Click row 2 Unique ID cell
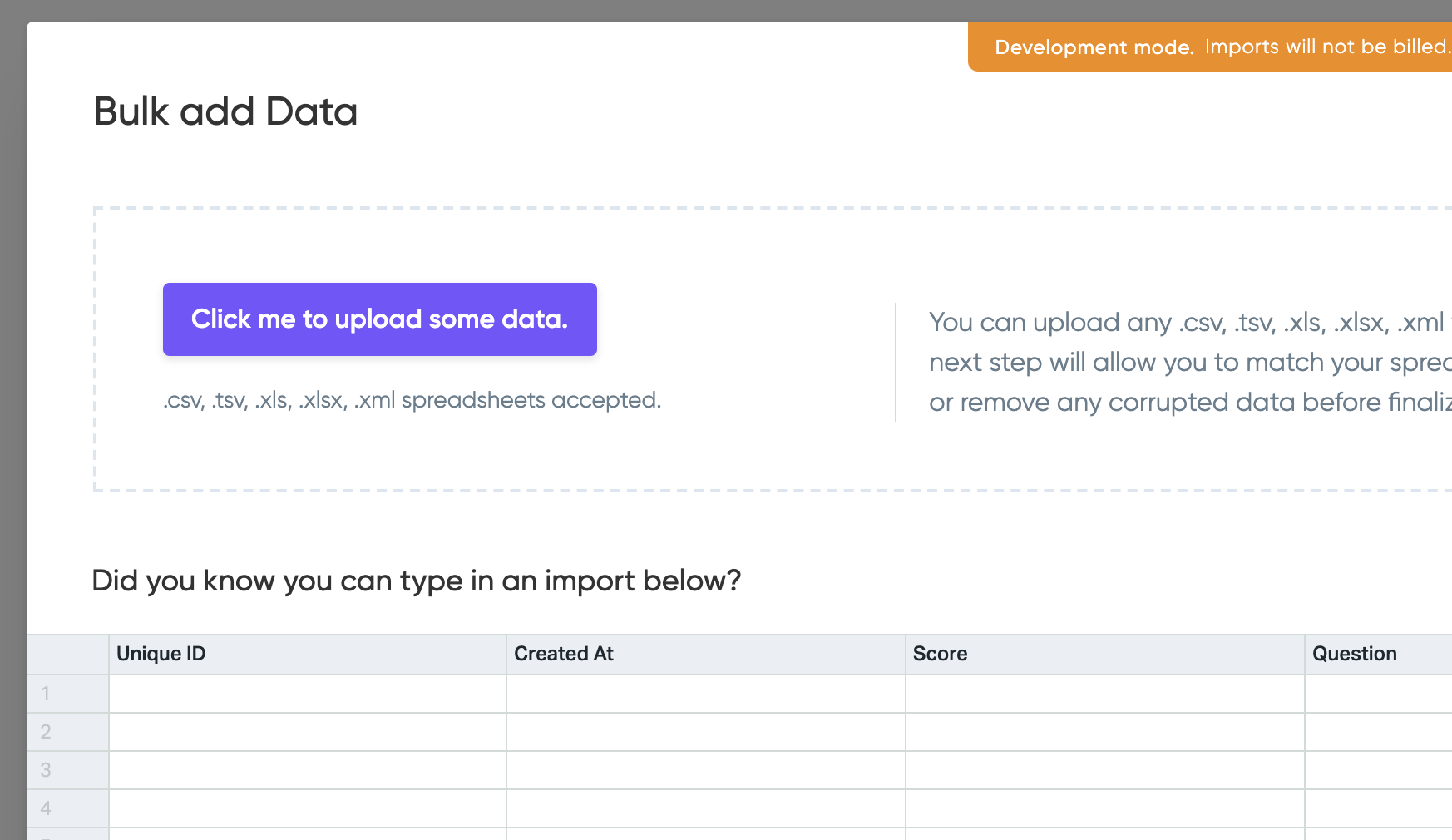The width and height of the screenshot is (1452, 840). (308, 732)
